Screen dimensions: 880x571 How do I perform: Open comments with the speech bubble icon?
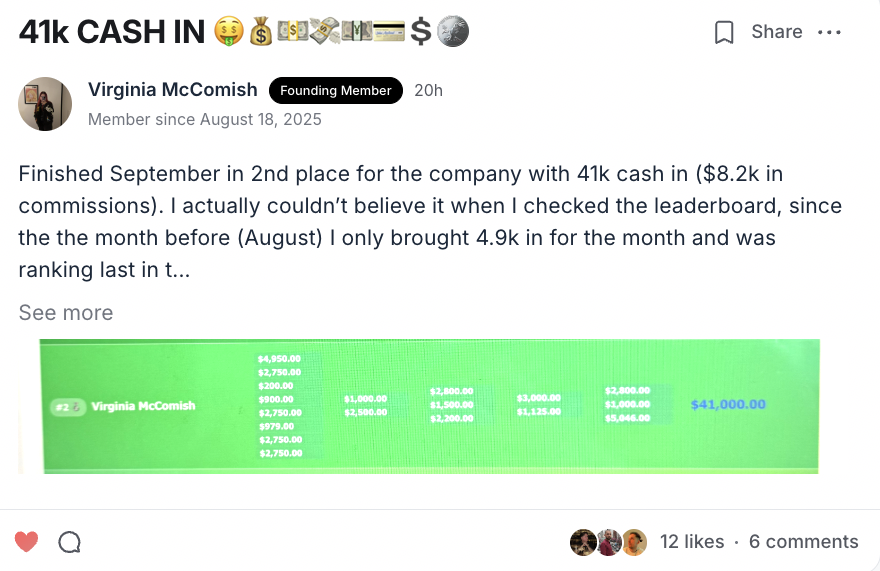tap(70, 542)
